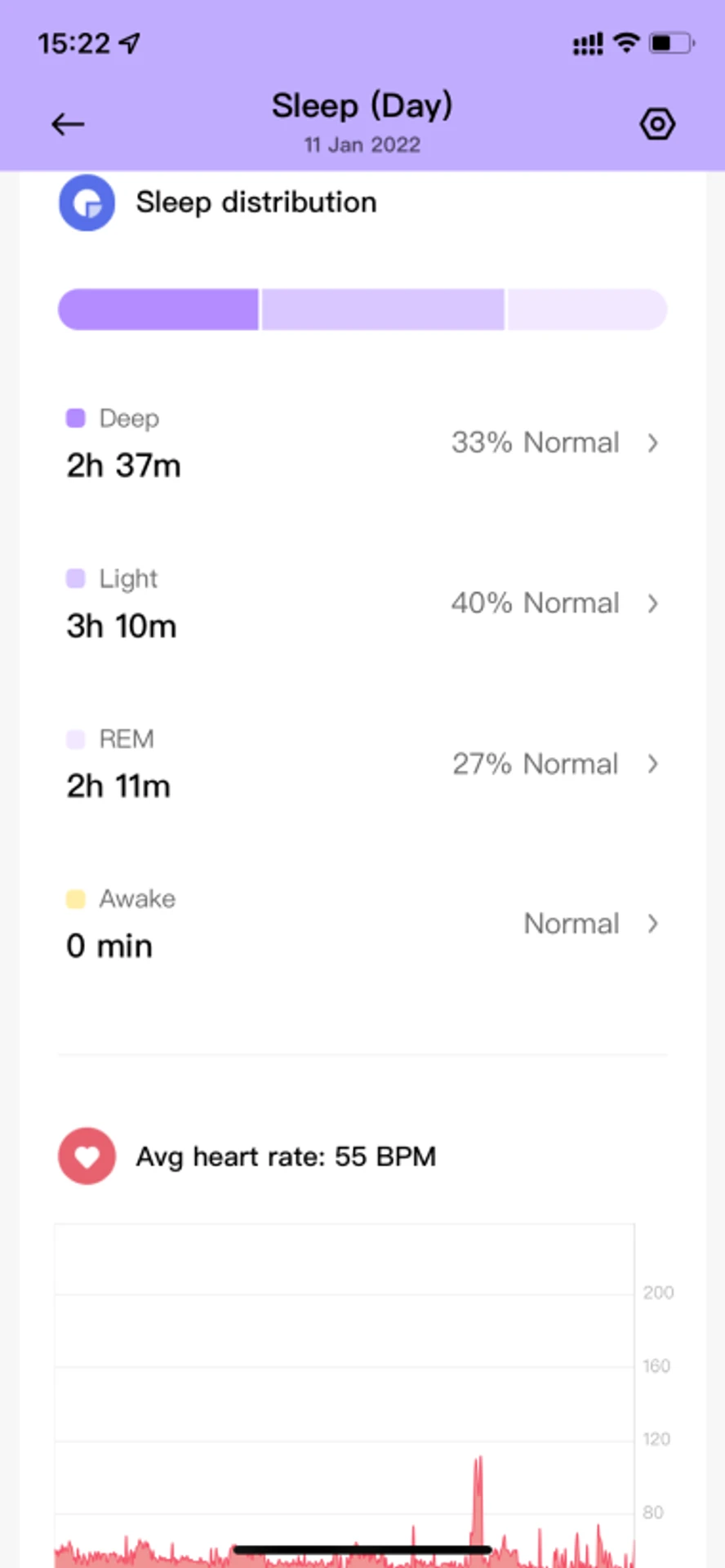
Task: Tap the red heart rate icon
Action: point(87,1156)
